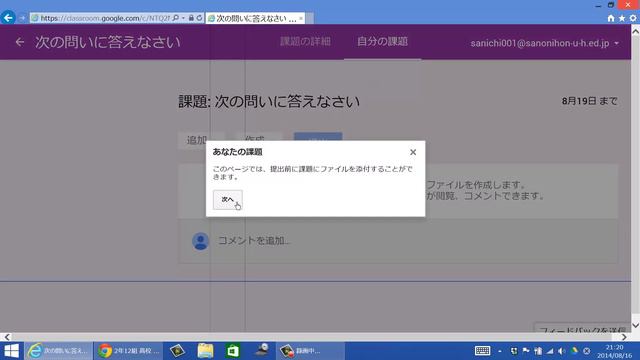Select the Internet Explorer taskbar item
640x360 pixels.
tap(58, 351)
